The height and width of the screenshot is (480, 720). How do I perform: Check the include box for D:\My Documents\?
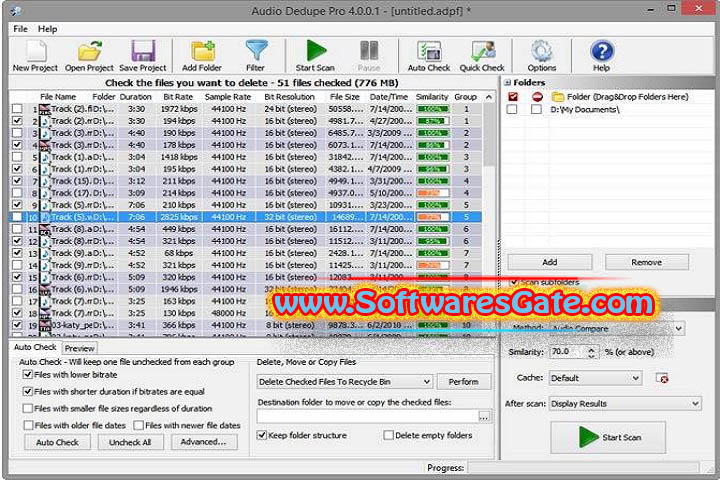[512, 109]
